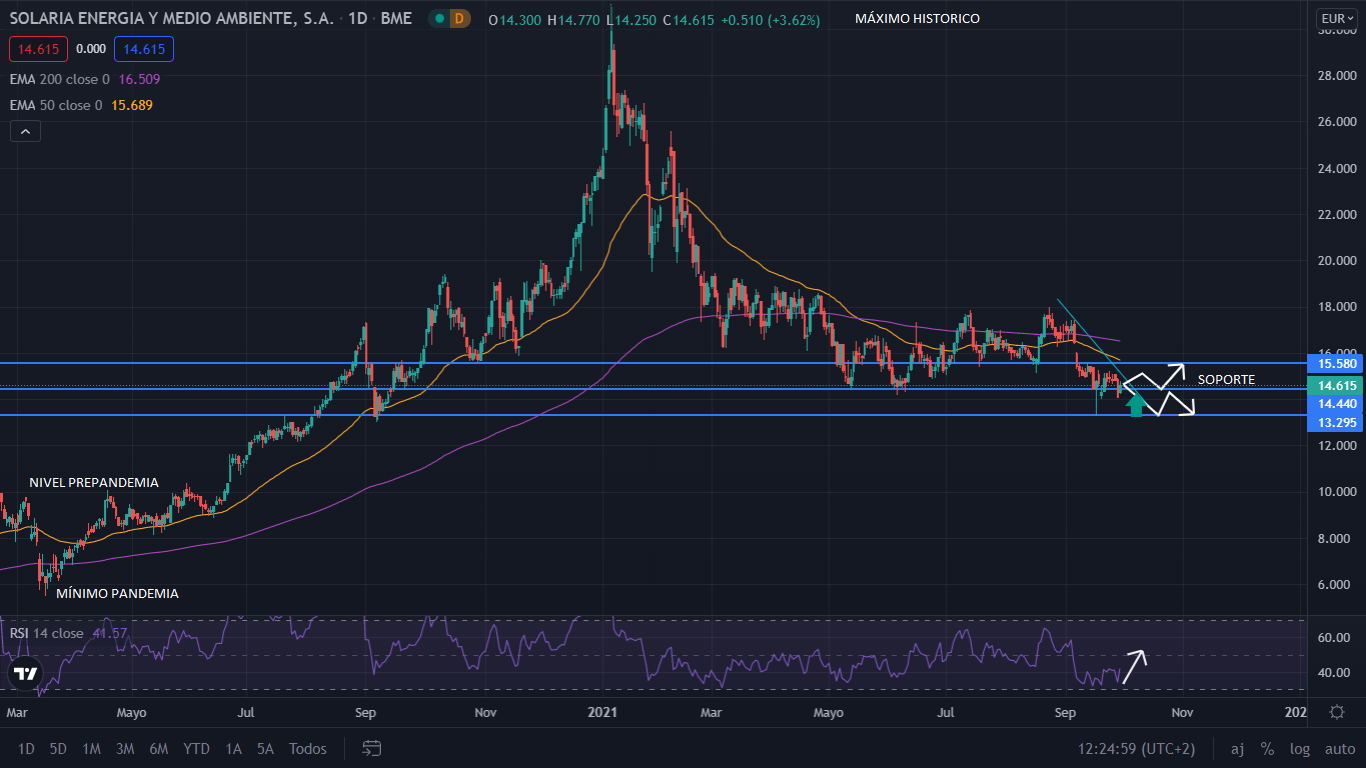Select the YTD date range
Screen dimensions: 1366x768
click(x=197, y=748)
